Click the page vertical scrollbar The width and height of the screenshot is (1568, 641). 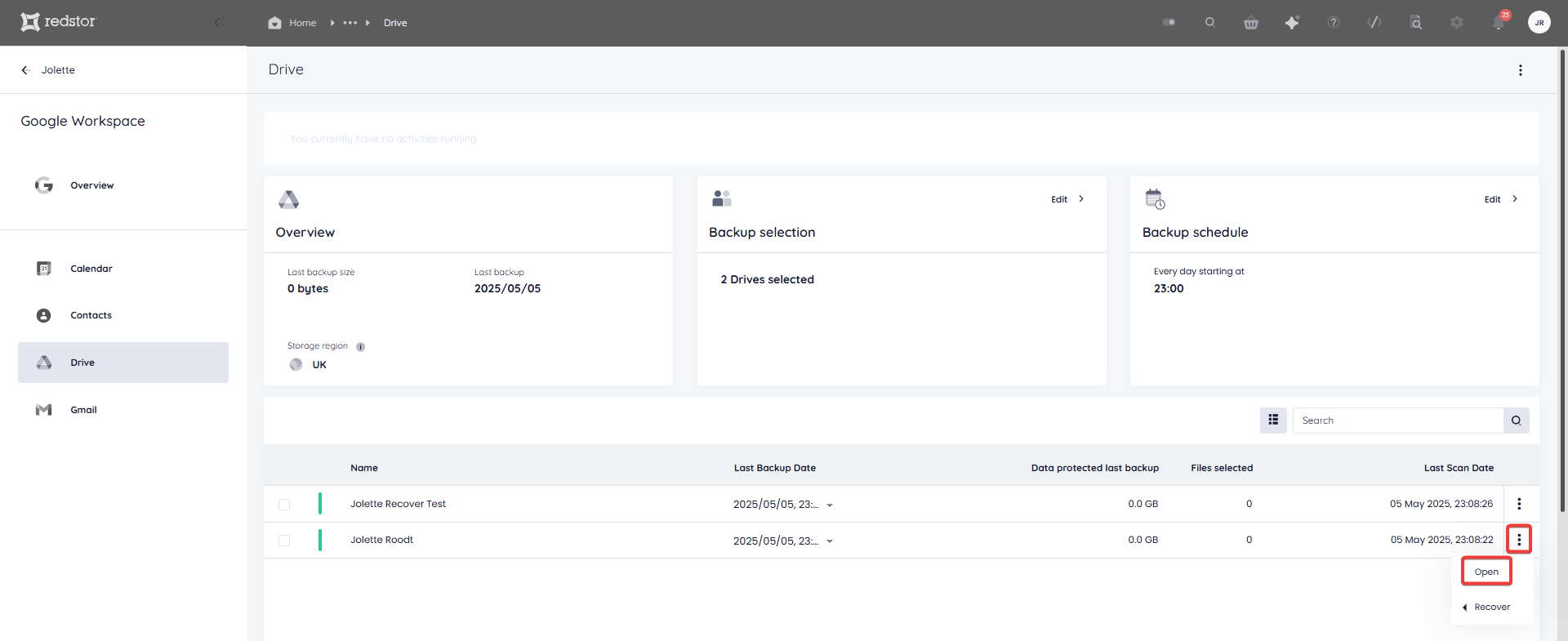click(1562, 279)
